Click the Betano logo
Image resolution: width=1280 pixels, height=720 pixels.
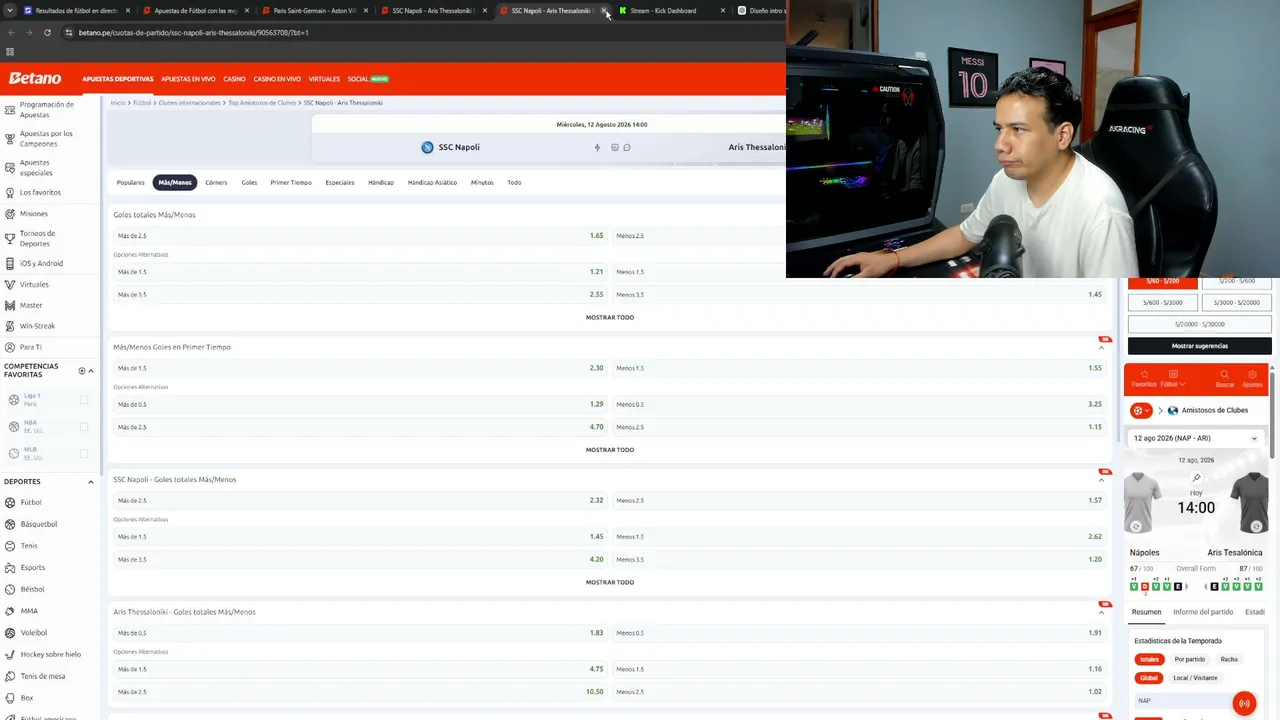[35, 78]
